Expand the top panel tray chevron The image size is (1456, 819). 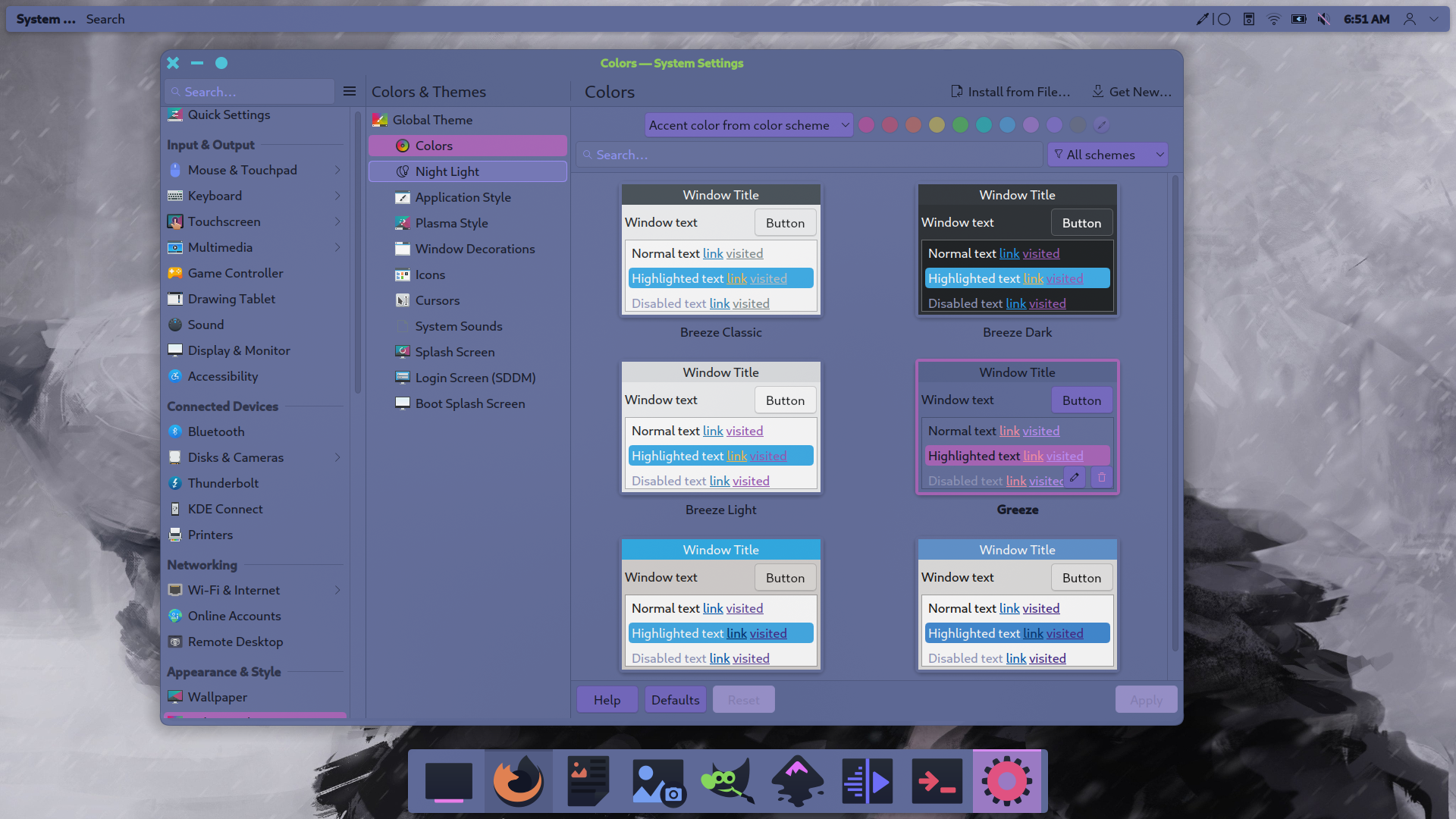[x=1434, y=19]
